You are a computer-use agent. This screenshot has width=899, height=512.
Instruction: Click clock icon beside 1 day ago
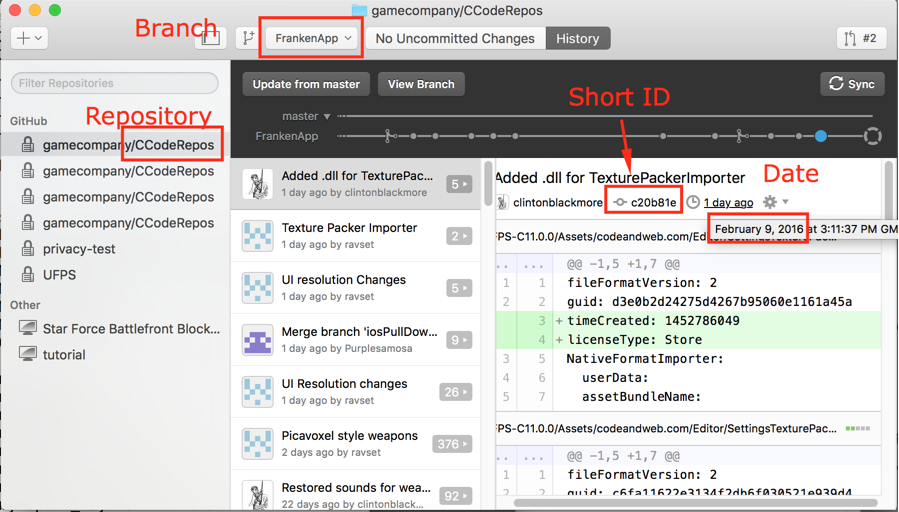tap(693, 202)
